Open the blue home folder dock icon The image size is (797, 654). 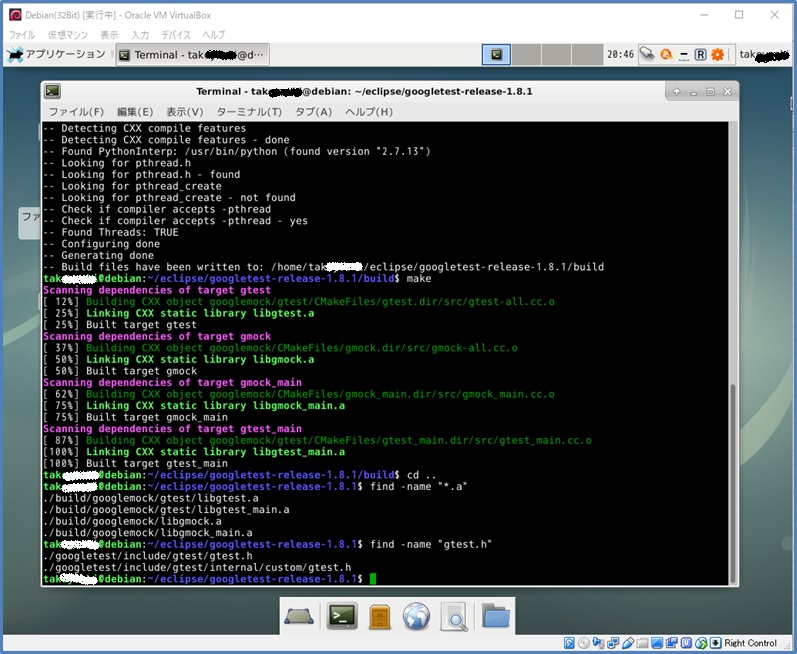point(496,615)
